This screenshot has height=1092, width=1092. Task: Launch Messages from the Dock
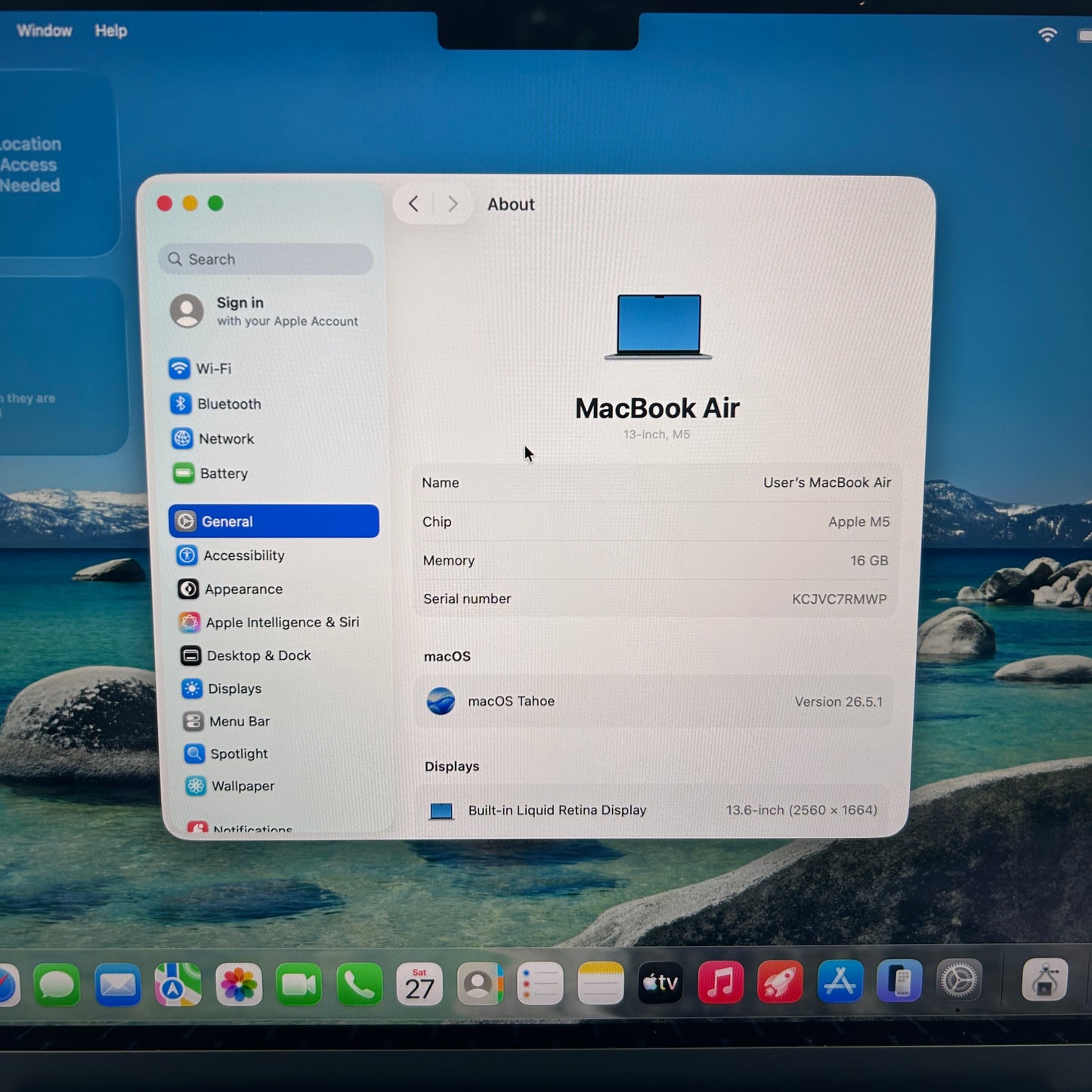click(x=57, y=985)
